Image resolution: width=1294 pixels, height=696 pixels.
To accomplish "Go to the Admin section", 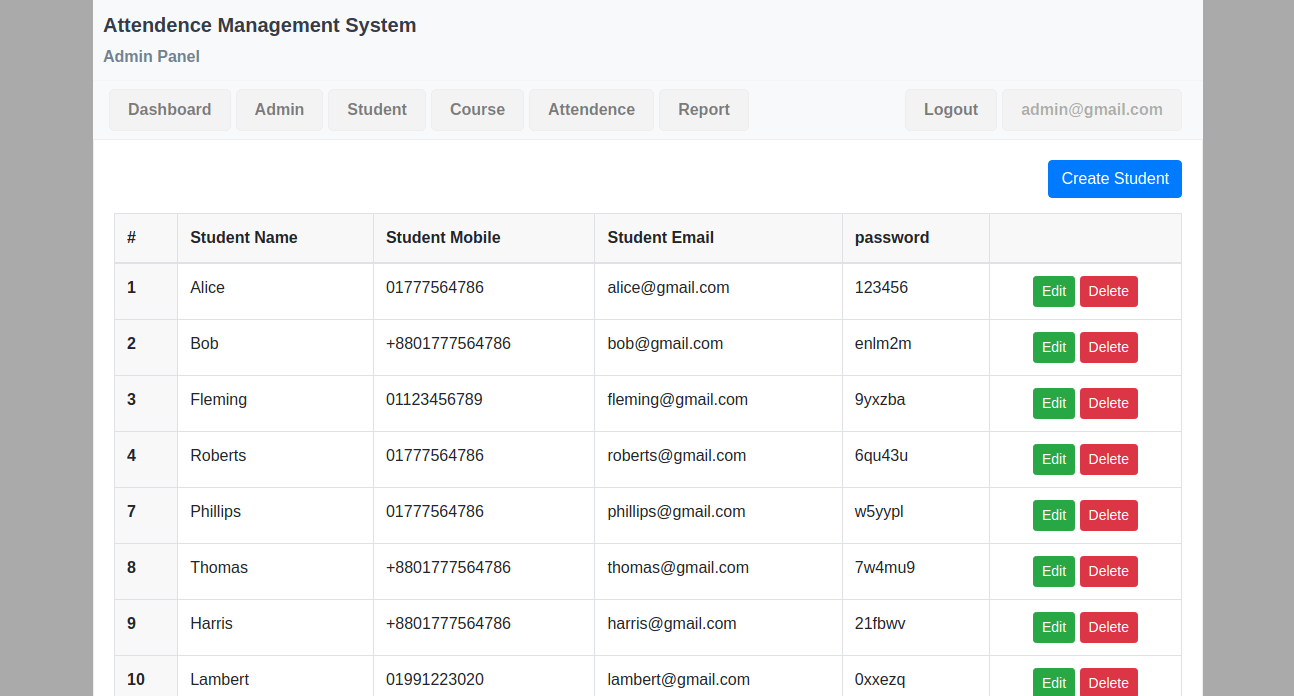I will point(279,110).
